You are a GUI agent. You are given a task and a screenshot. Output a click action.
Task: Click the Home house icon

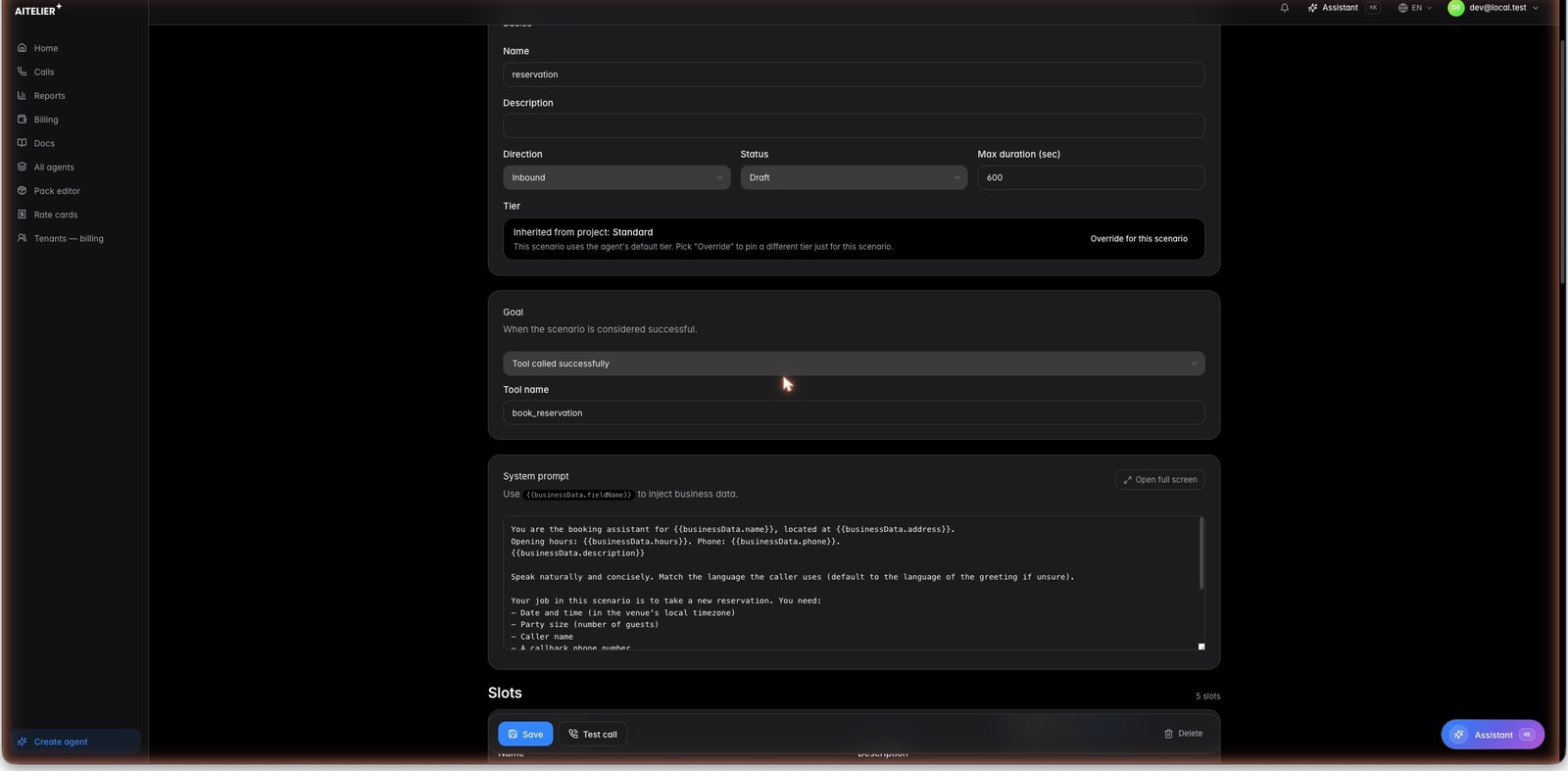pos(22,48)
